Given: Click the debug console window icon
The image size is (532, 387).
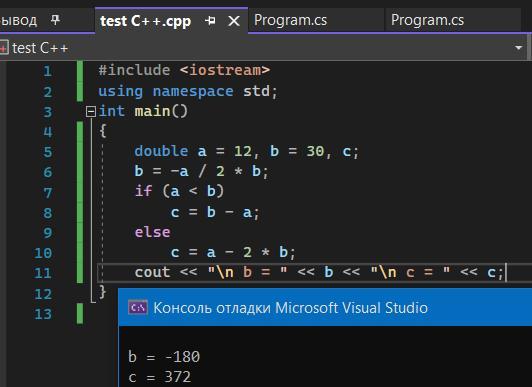Looking at the screenshot, I should pyautogui.click(x=137, y=308).
